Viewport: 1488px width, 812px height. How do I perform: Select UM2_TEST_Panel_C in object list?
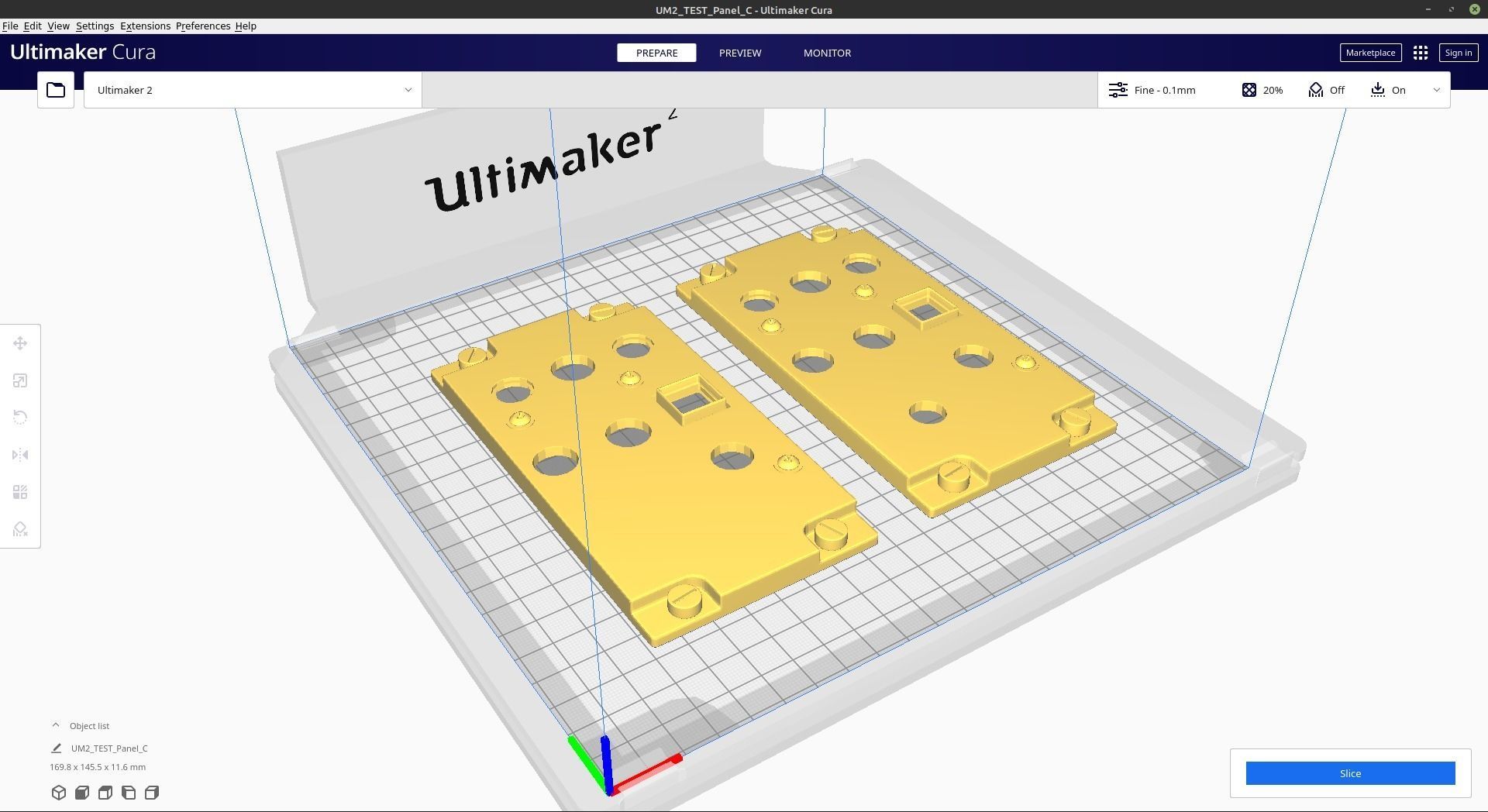click(109, 748)
